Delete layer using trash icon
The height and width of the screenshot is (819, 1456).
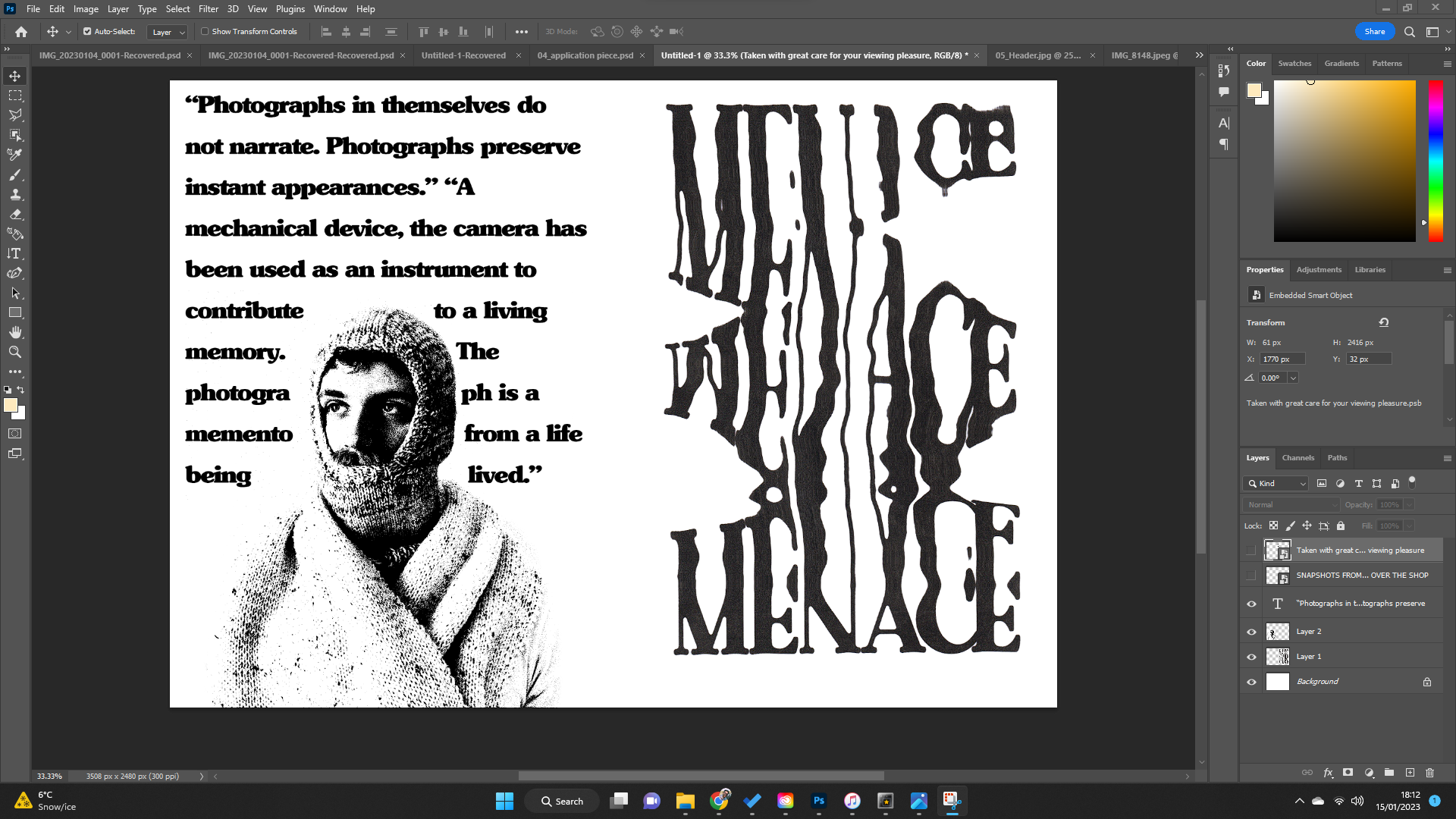coord(1430,773)
